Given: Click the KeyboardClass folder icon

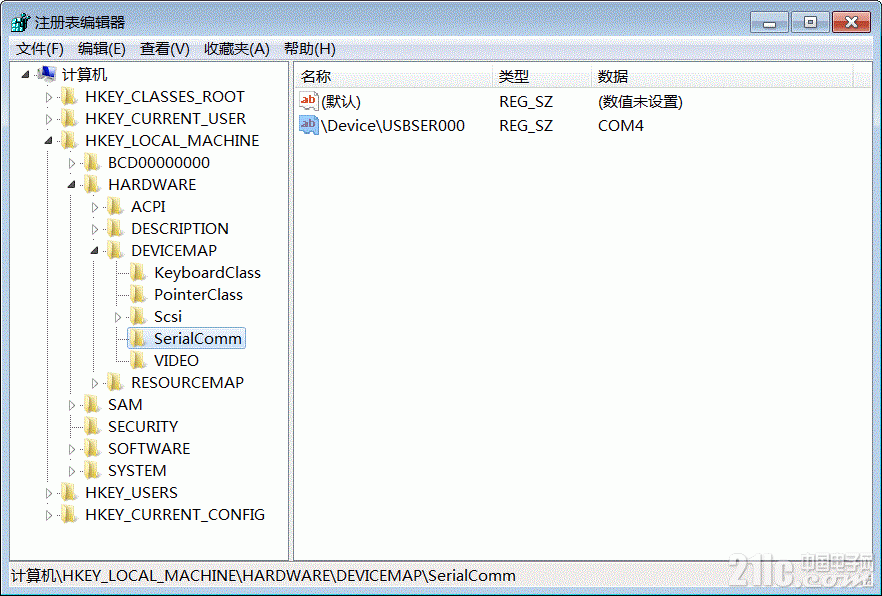Looking at the screenshot, I should [138, 272].
